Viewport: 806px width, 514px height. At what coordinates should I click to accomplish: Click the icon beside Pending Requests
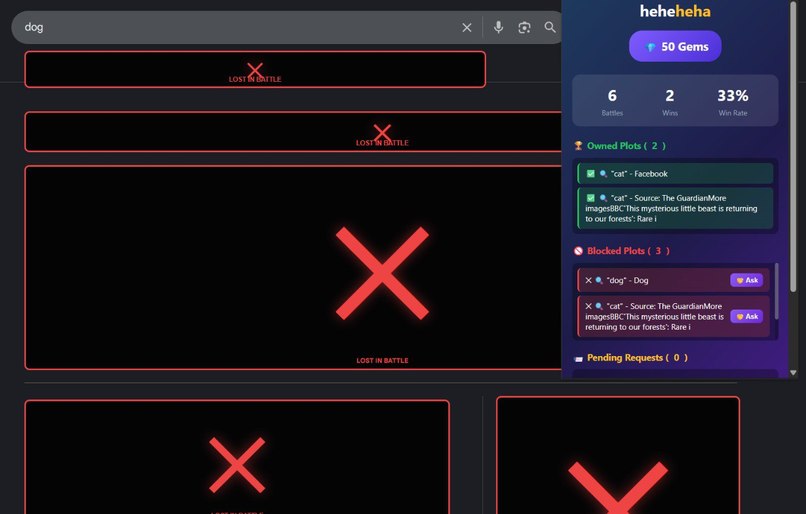pyautogui.click(x=578, y=358)
